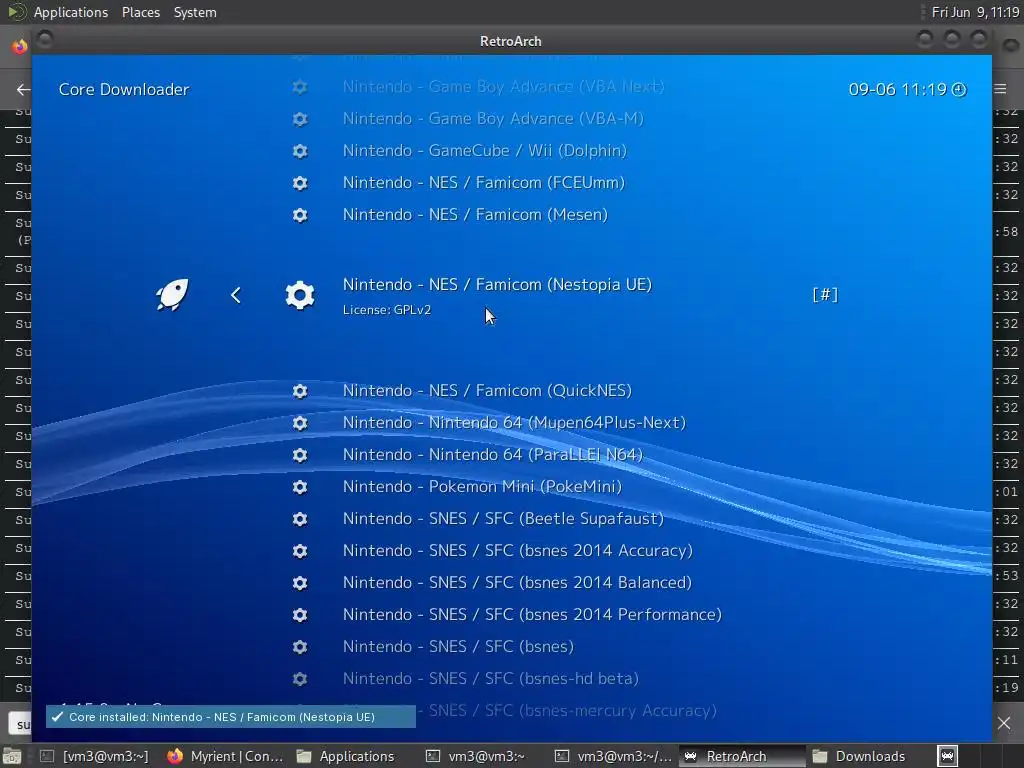Image resolution: width=1024 pixels, height=768 pixels.
Task: Select SNES / SFC (bsnes-hd beta)
Action: pos(490,678)
